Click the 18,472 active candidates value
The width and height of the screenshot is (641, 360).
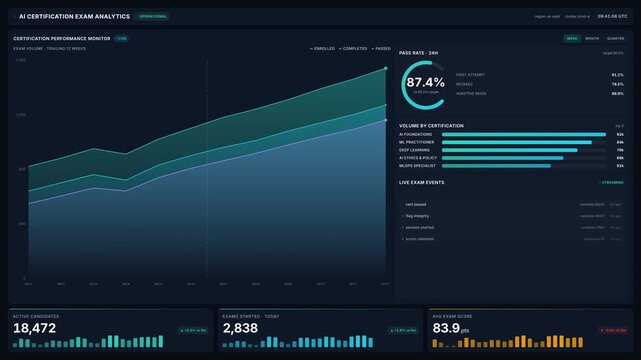point(34,328)
